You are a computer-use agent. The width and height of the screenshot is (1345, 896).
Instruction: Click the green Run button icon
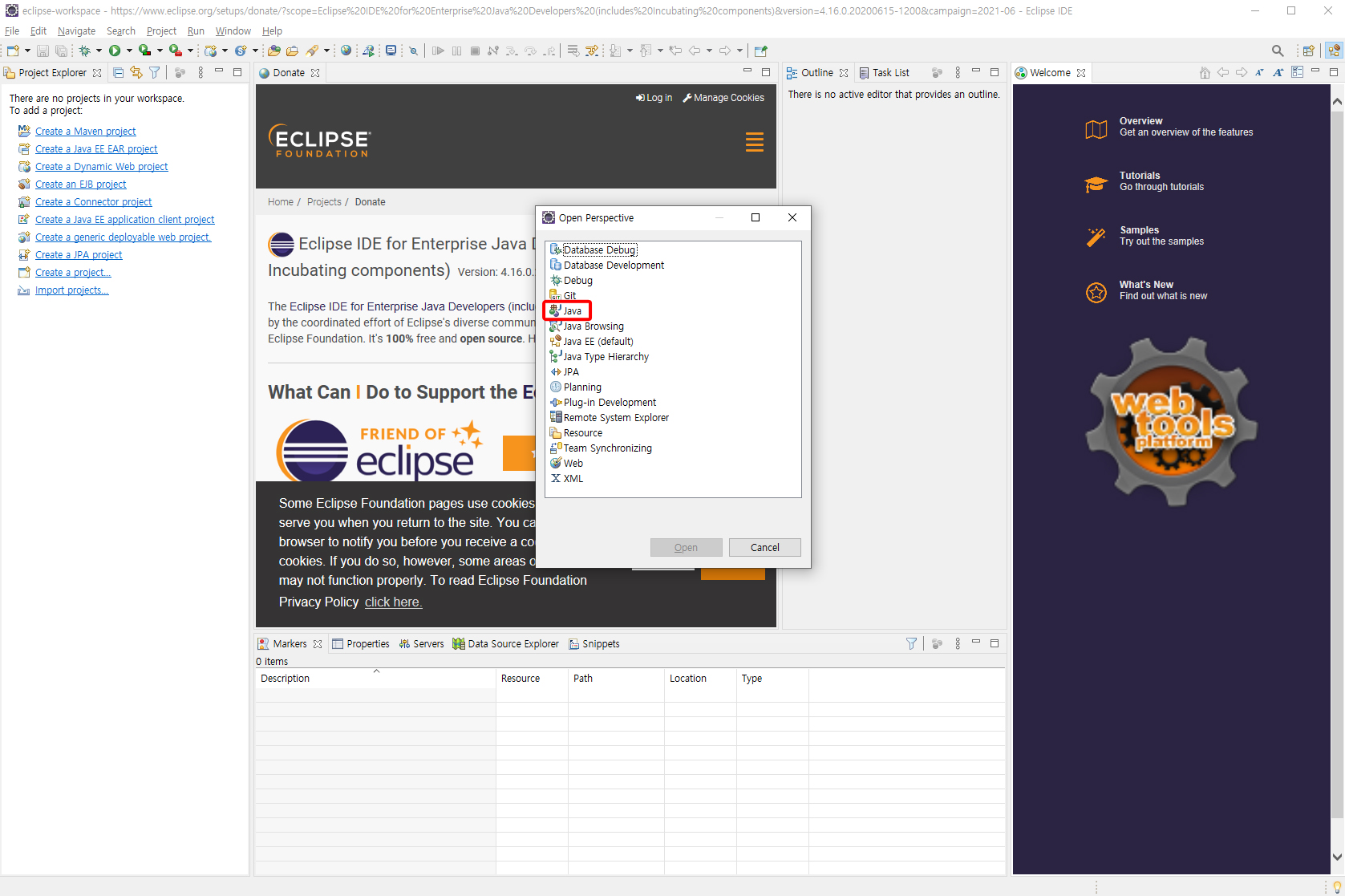[115, 51]
